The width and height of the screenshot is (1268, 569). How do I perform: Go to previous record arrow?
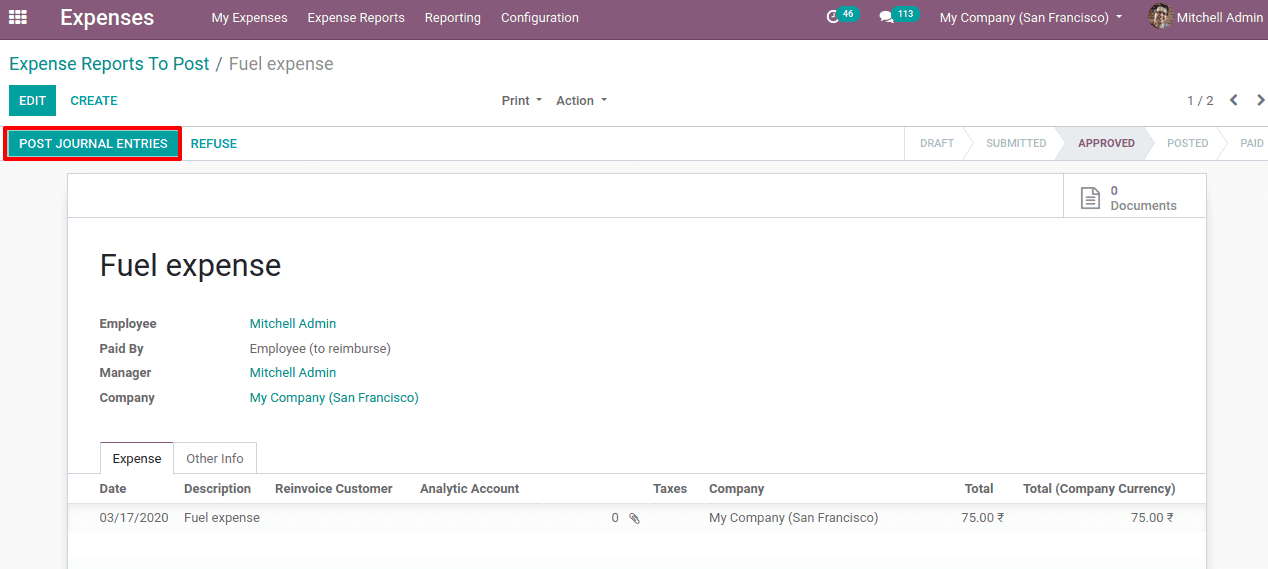tap(1233, 100)
